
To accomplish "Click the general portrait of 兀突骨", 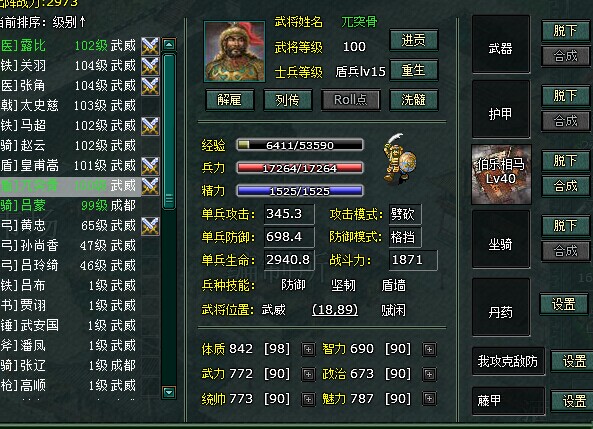I will [x=234, y=51].
